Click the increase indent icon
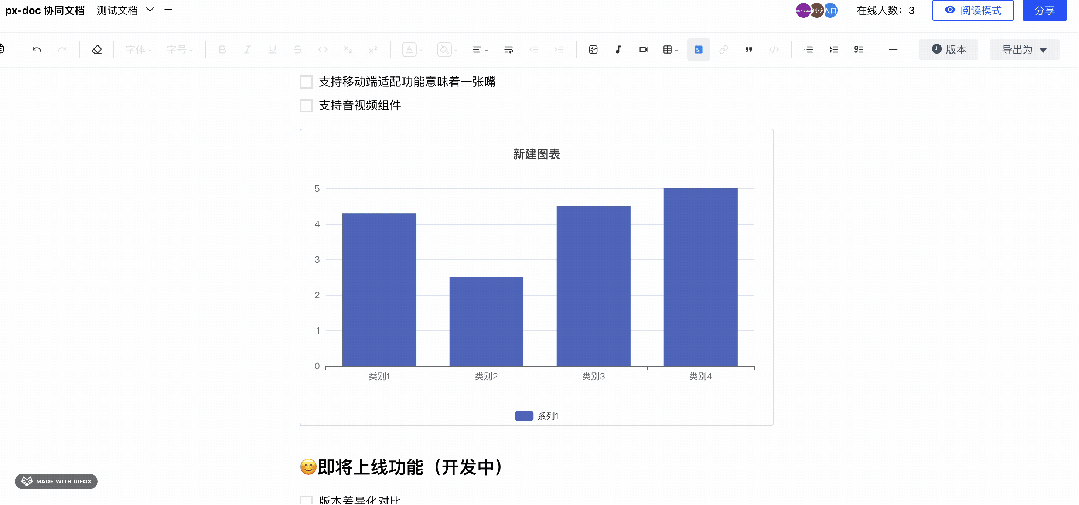The height and width of the screenshot is (505, 1079). [559, 50]
